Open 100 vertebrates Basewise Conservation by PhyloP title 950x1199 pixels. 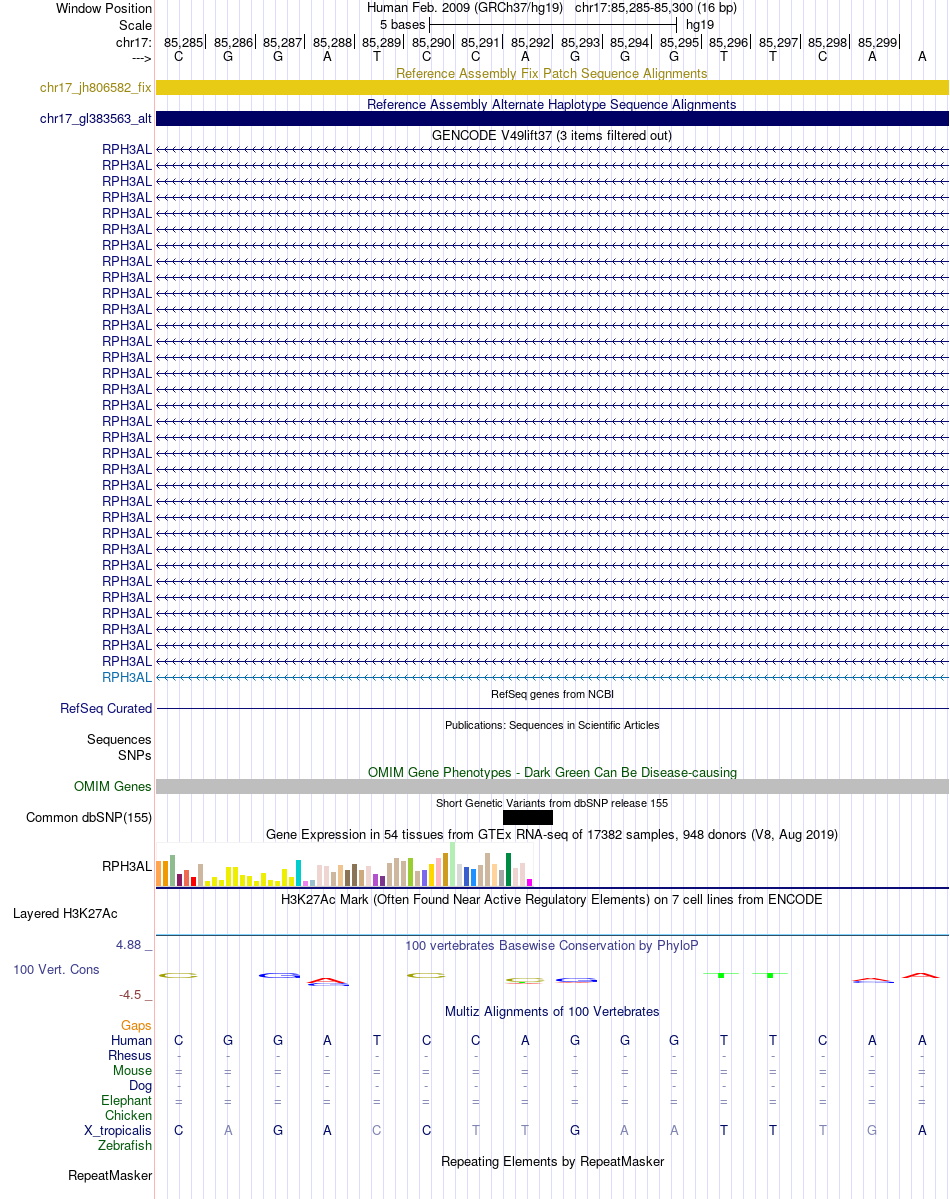point(551,946)
